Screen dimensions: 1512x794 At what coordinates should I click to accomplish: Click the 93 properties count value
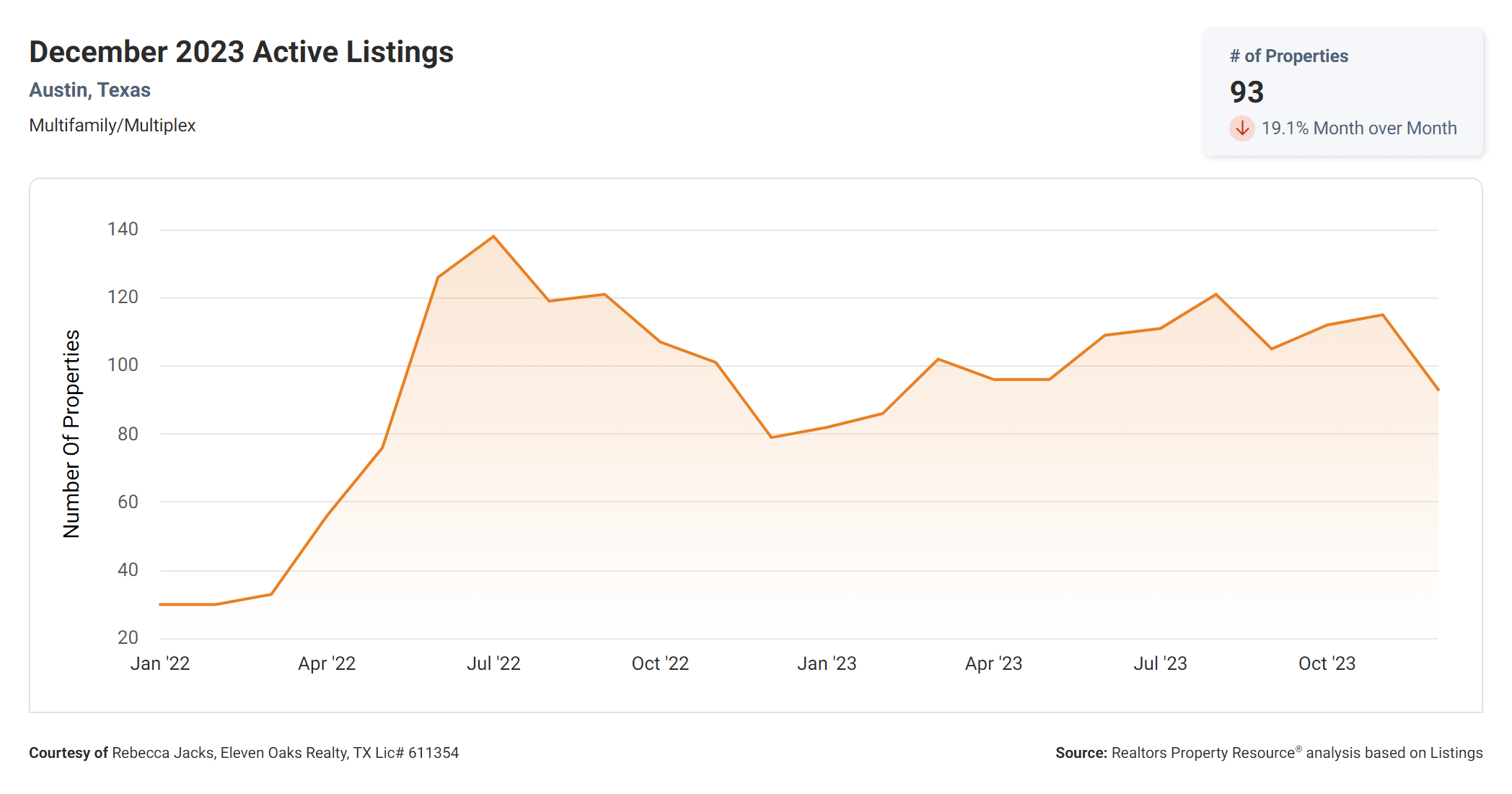point(1247,92)
